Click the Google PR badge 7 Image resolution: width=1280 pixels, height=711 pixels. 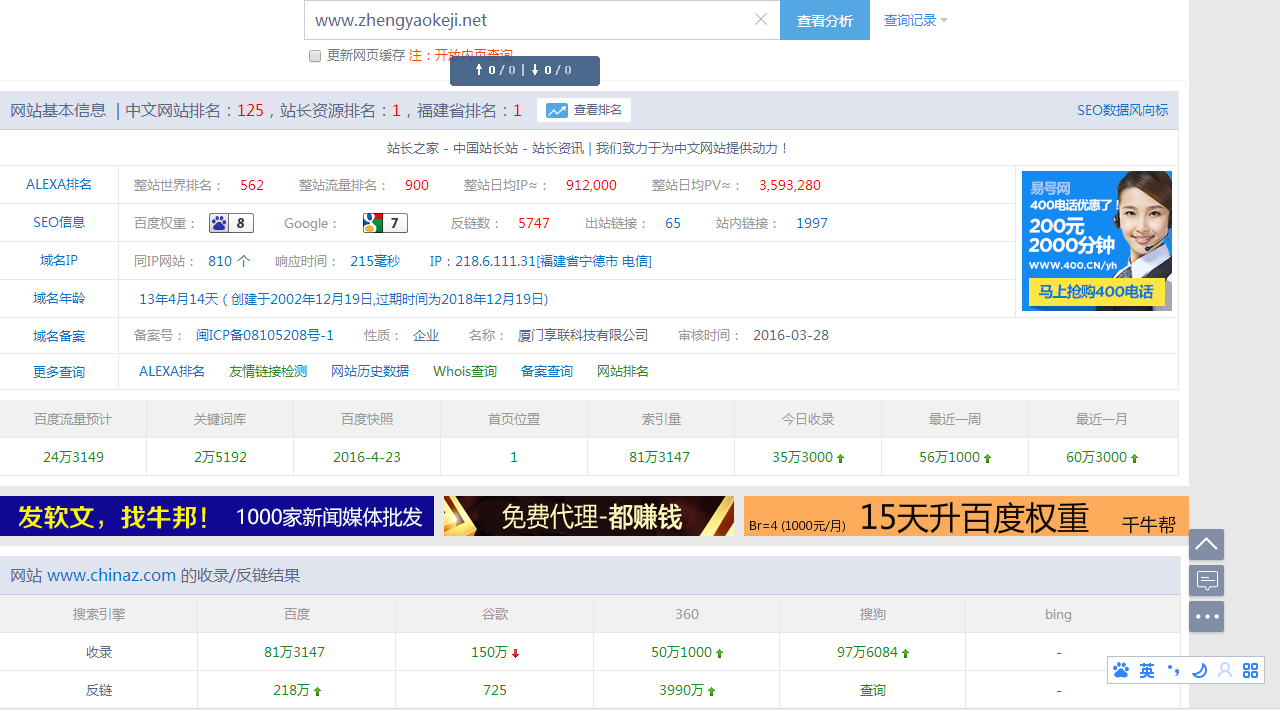(385, 223)
